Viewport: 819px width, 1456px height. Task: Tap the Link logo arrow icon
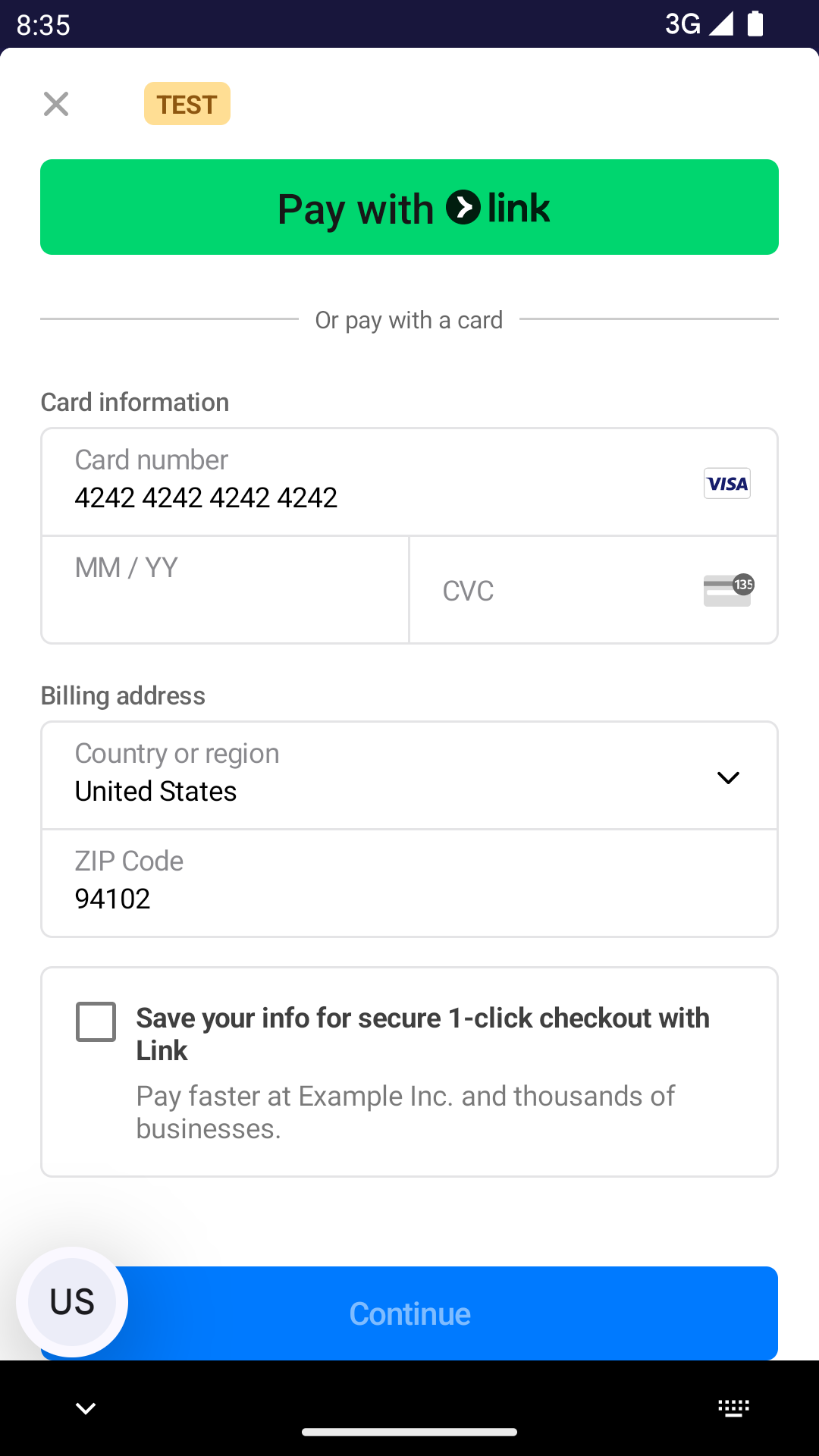tap(463, 208)
